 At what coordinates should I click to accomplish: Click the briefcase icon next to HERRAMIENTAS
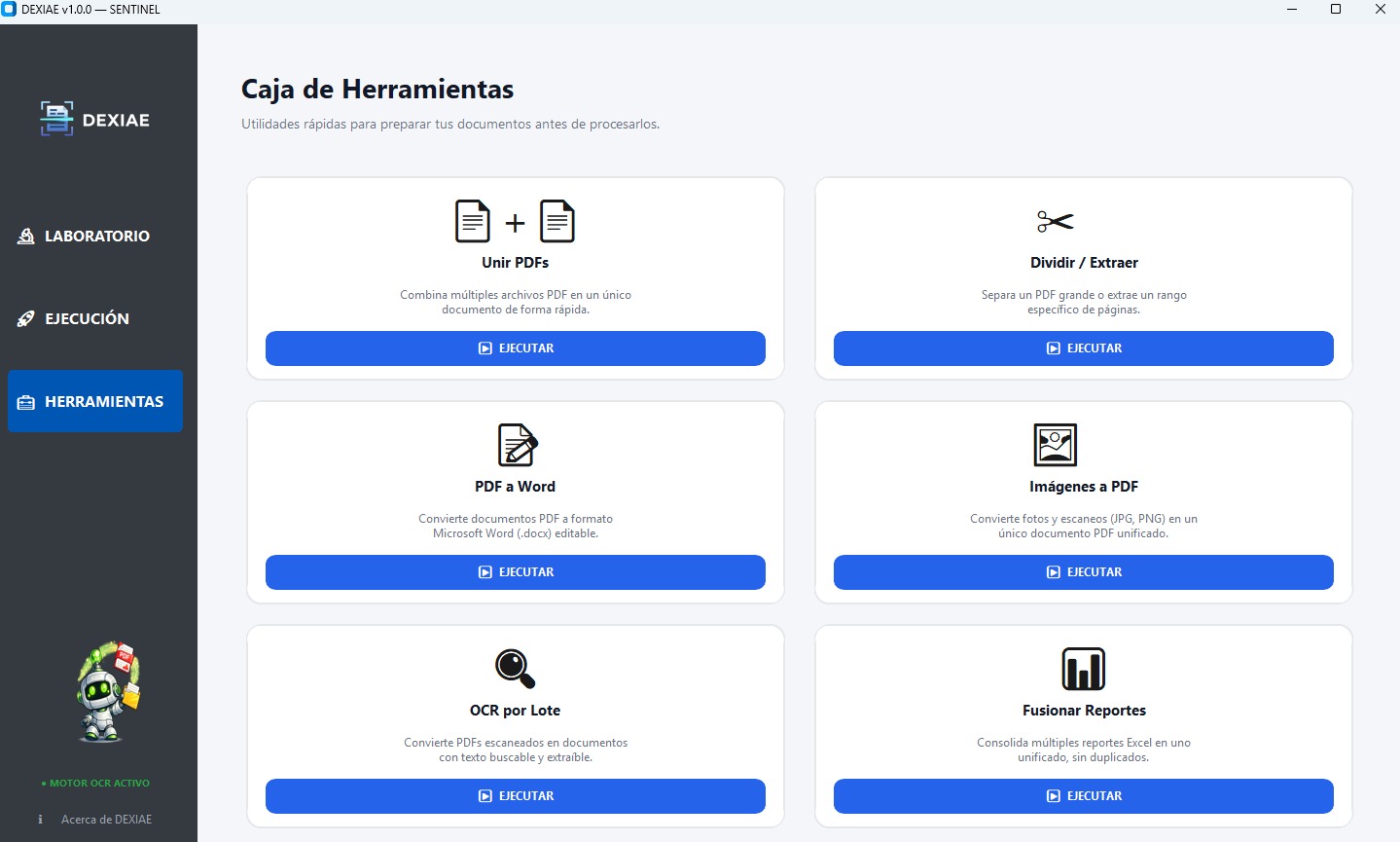tap(25, 401)
